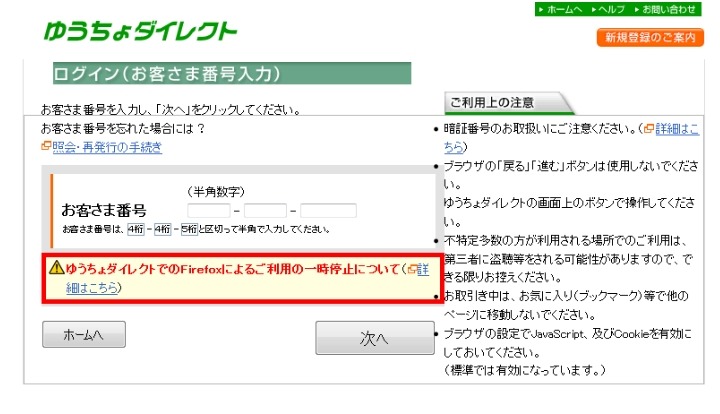Screen dimensions: 720x414
Task: Click the ゆうちょダイレクト logo
Action: click(x=140, y=32)
